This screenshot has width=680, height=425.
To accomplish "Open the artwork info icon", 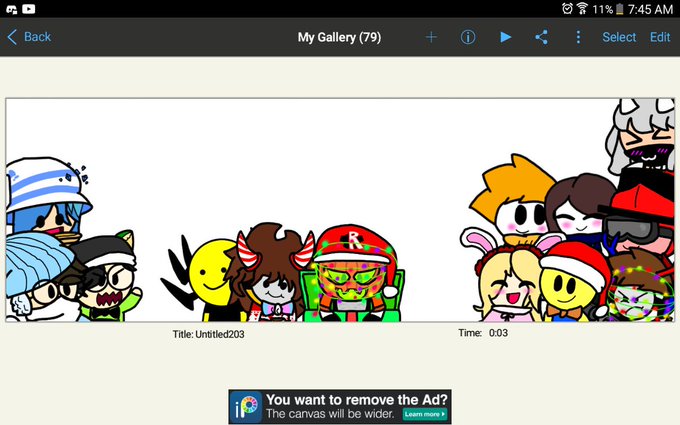I will pyautogui.click(x=468, y=37).
